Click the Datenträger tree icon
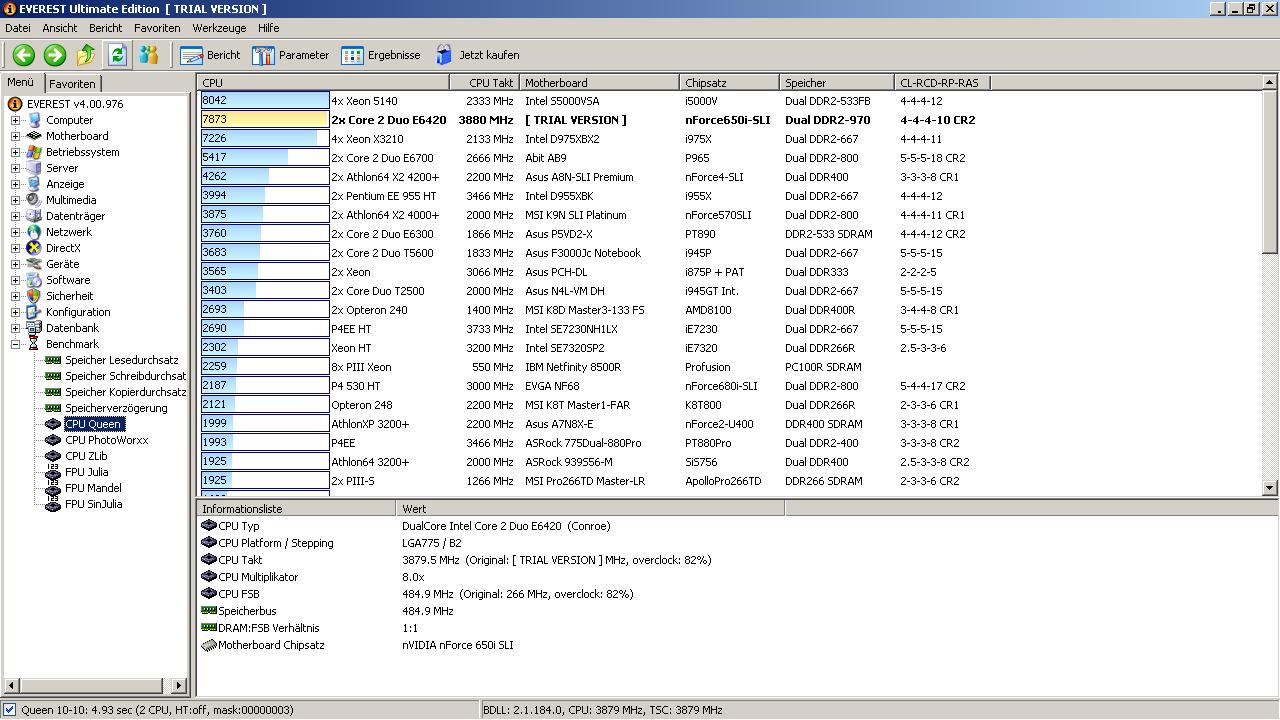This screenshot has height=720, width=1280. coord(35,216)
